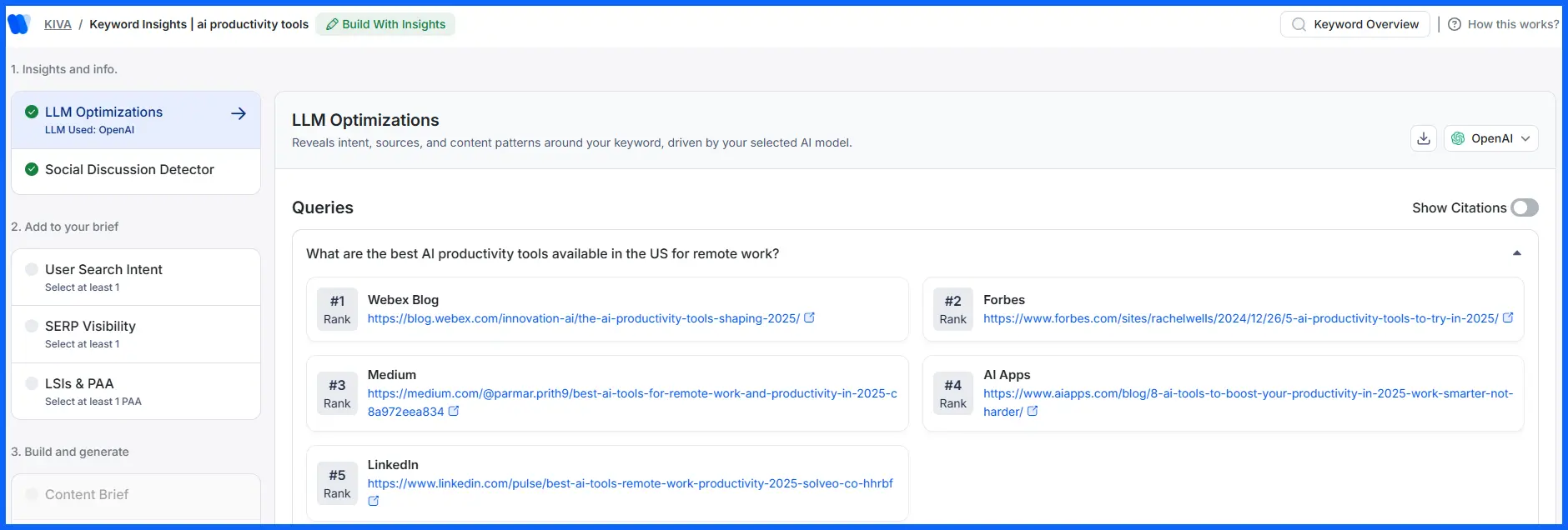Click external link icon after LinkedIn URL
This screenshot has width=1568, height=530.
(x=374, y=501)
